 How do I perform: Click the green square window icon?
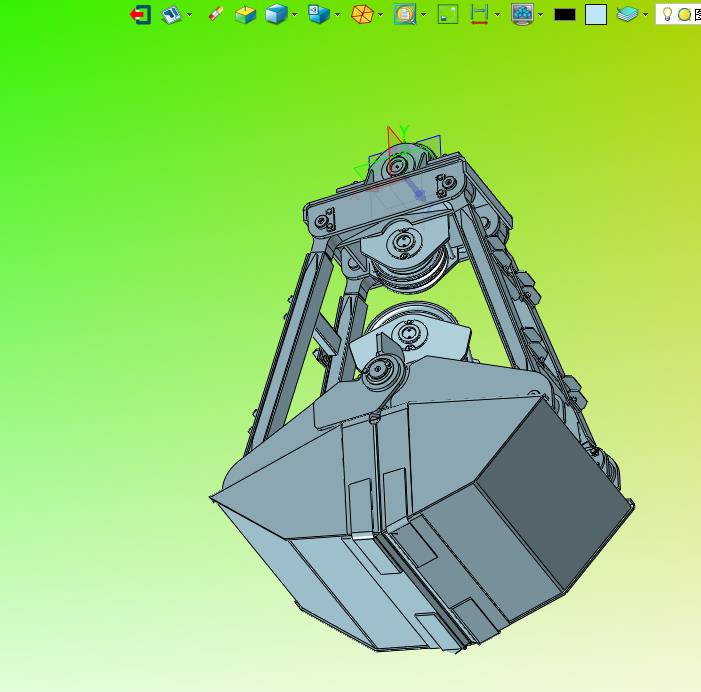448,14
